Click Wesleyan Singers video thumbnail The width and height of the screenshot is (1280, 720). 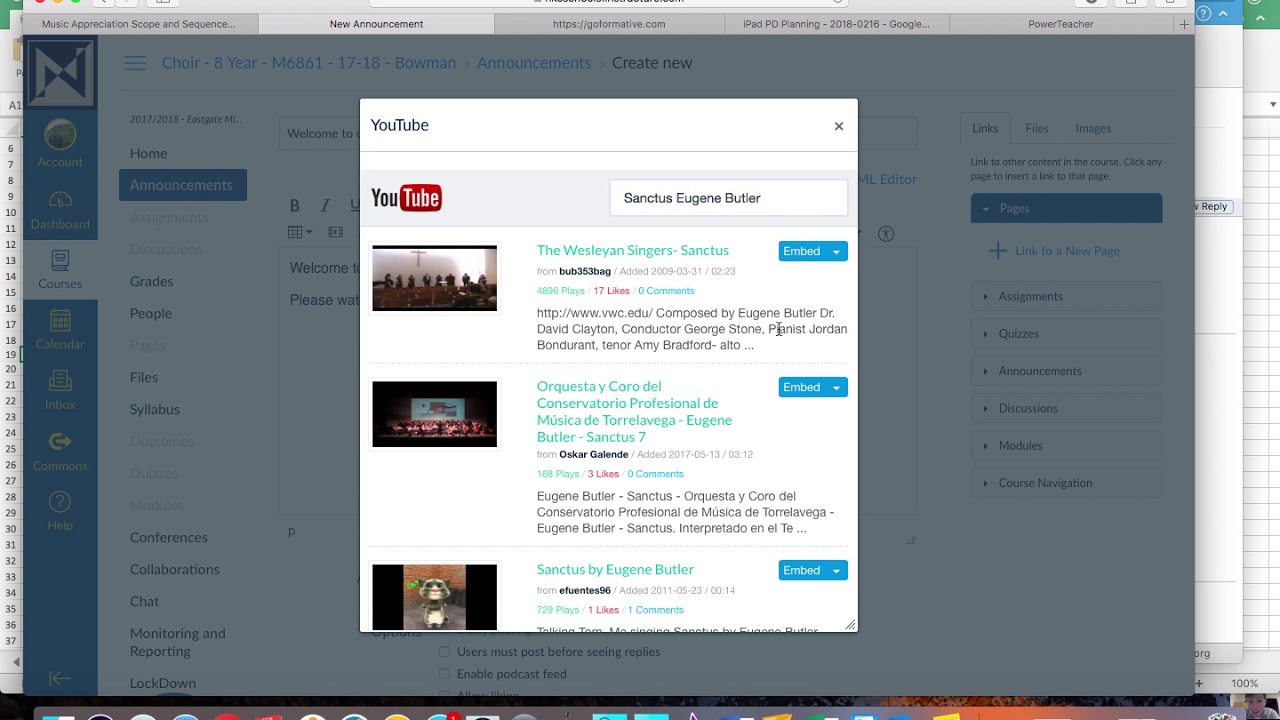point(434,278)
